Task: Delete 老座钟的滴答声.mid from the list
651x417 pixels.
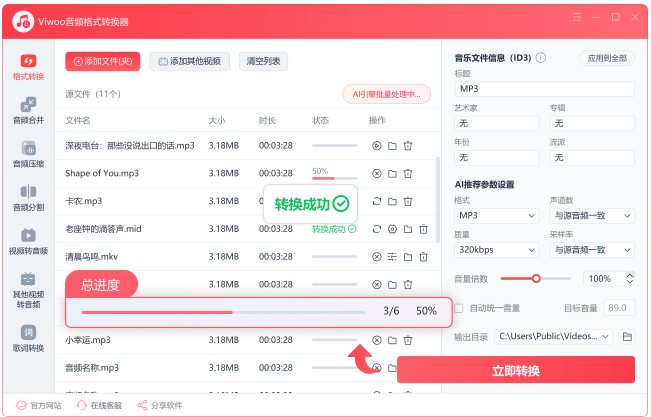Action: [423, 229]
